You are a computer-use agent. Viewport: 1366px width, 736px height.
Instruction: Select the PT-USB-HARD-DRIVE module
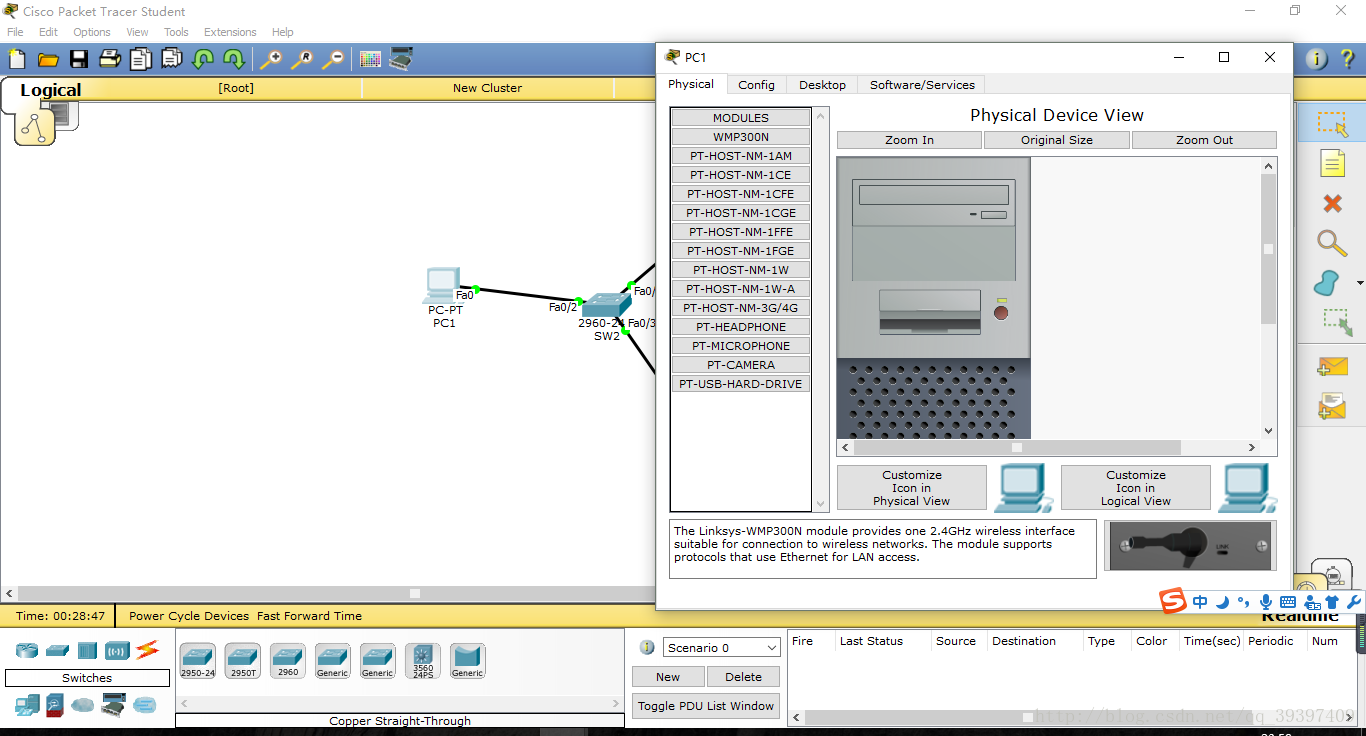[741, 384]
